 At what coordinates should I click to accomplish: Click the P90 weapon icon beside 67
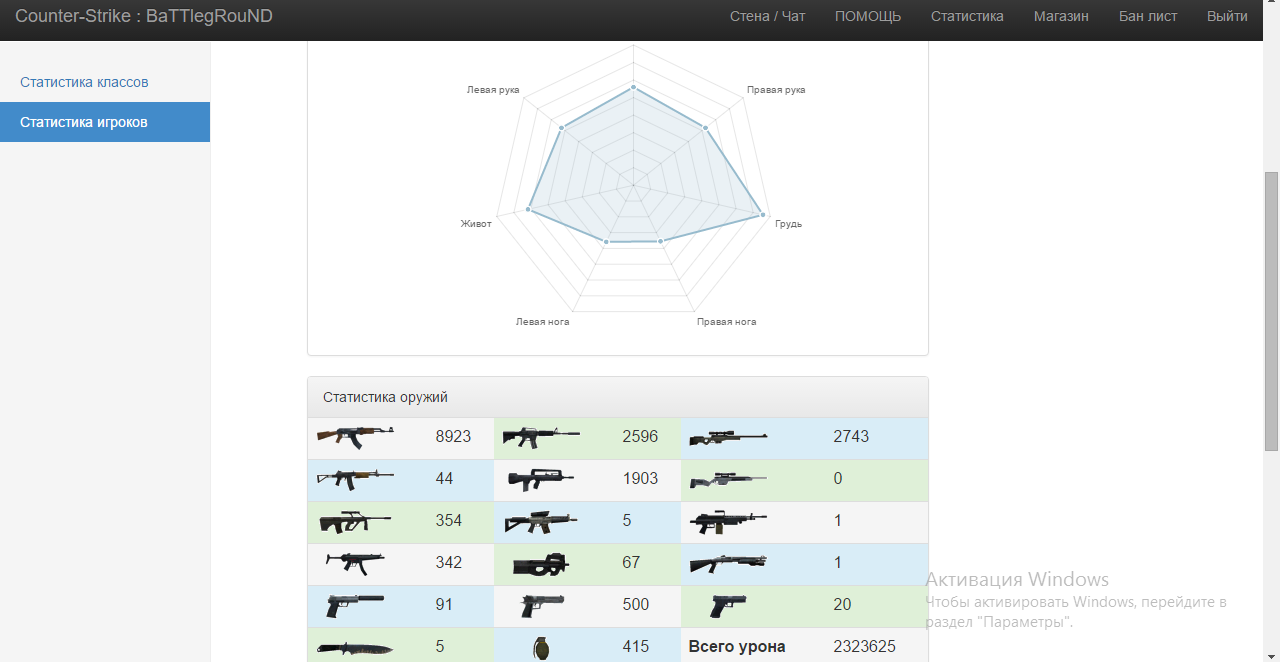pyautogui.click(x=541, y=564)
